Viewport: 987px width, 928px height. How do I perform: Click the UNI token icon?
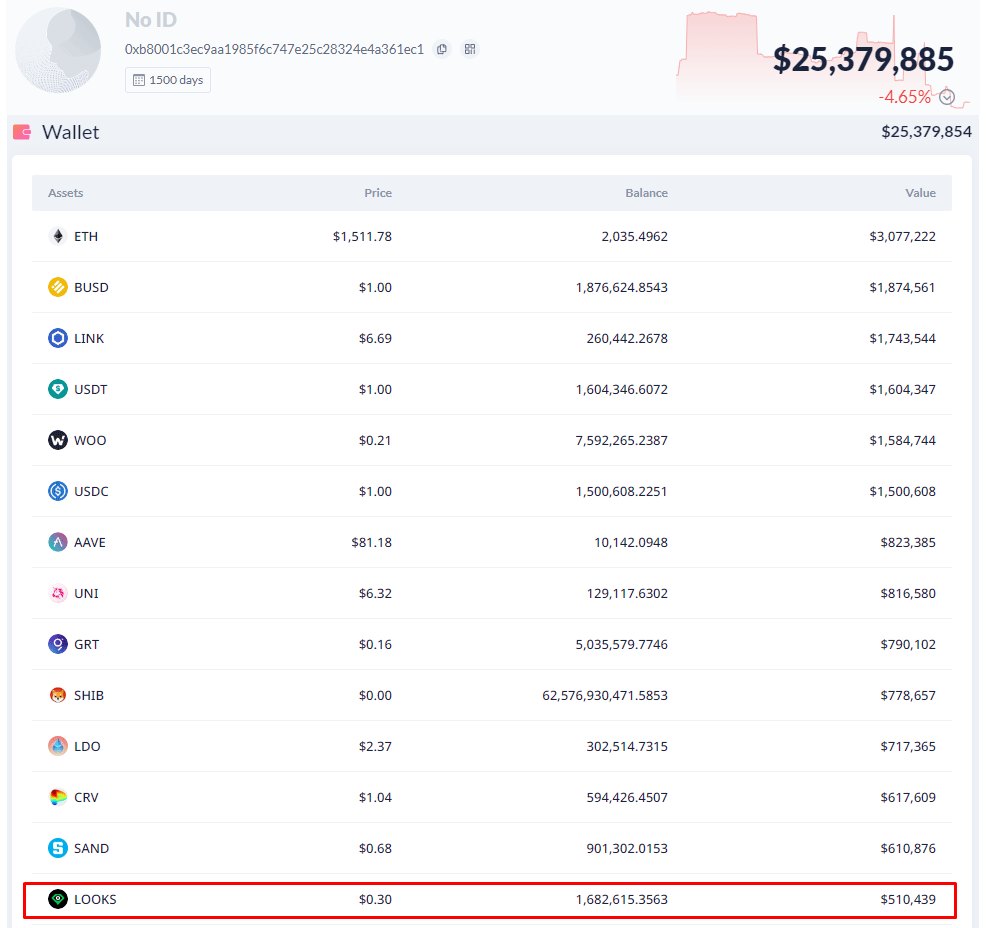pos(58,593)
